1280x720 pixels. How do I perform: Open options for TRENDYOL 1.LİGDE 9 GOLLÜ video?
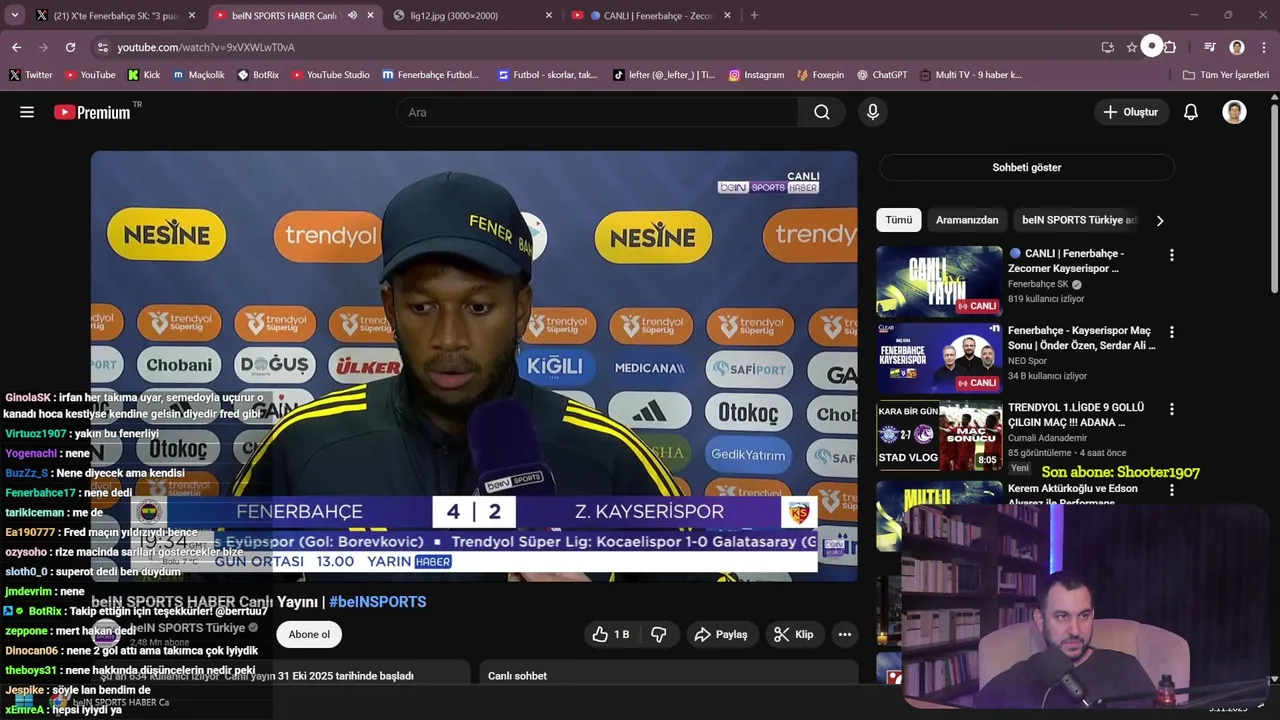[x=1171, y=409]
